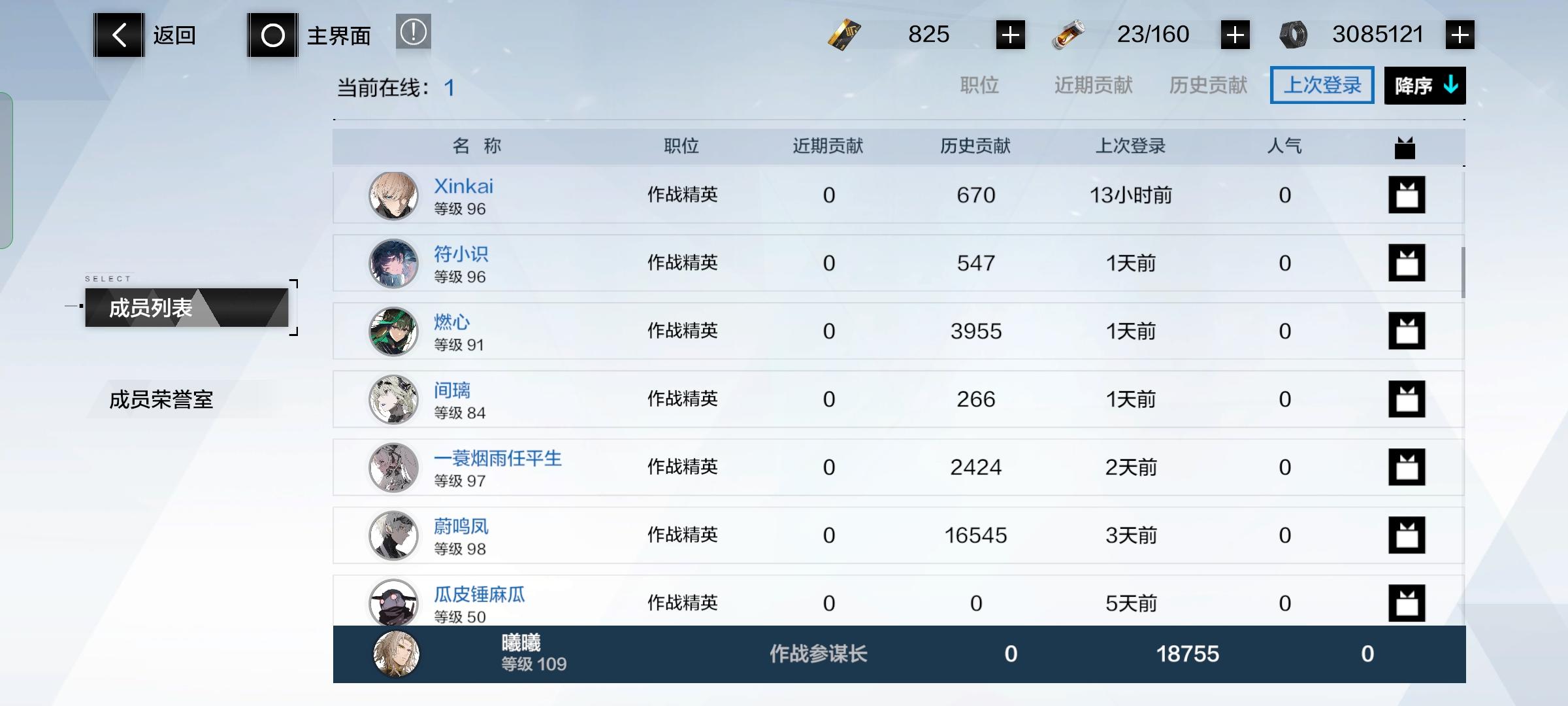Click black card amount 825

[x=928, y=34]
